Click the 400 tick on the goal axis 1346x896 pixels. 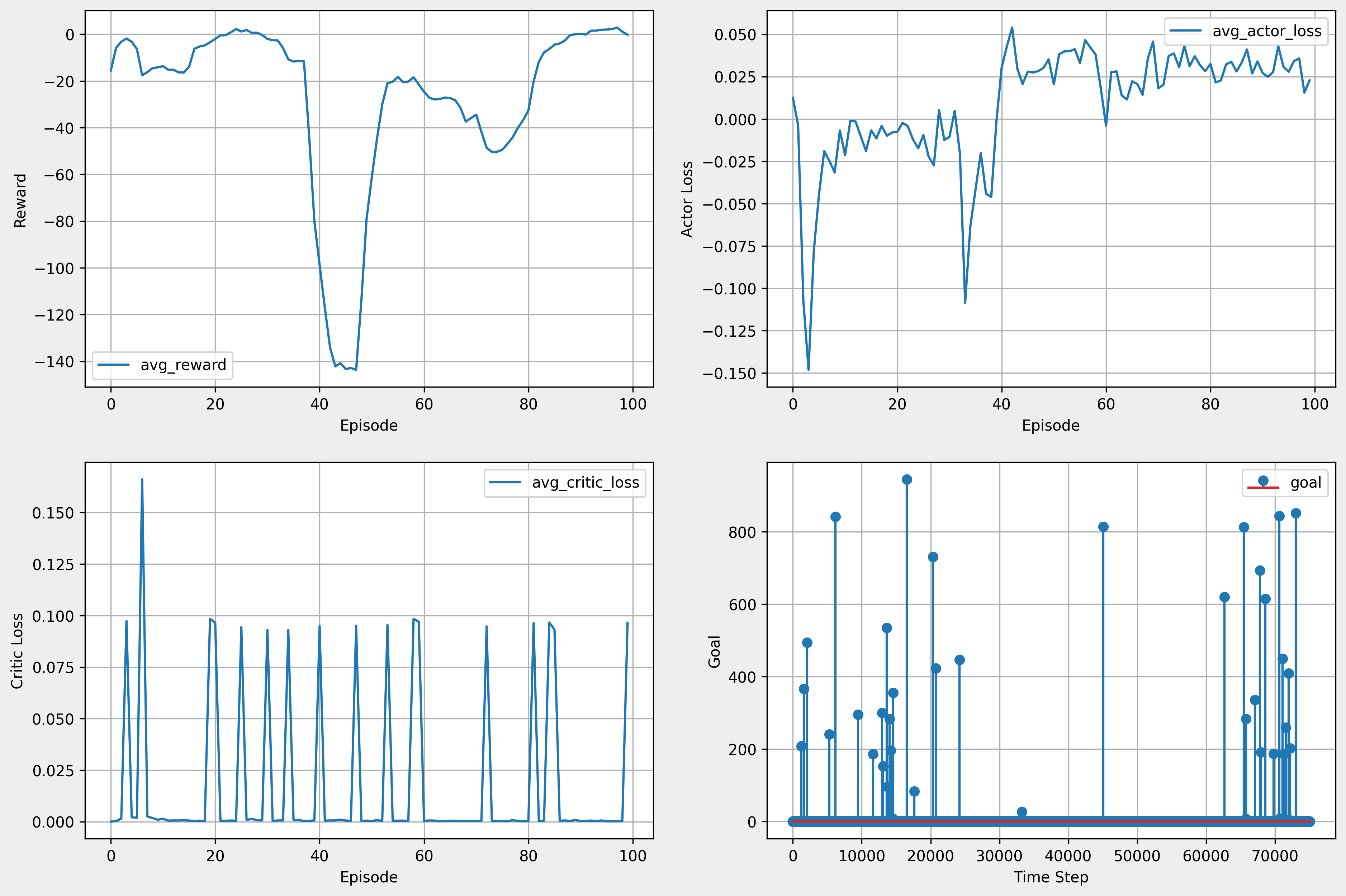click(742, 677)
